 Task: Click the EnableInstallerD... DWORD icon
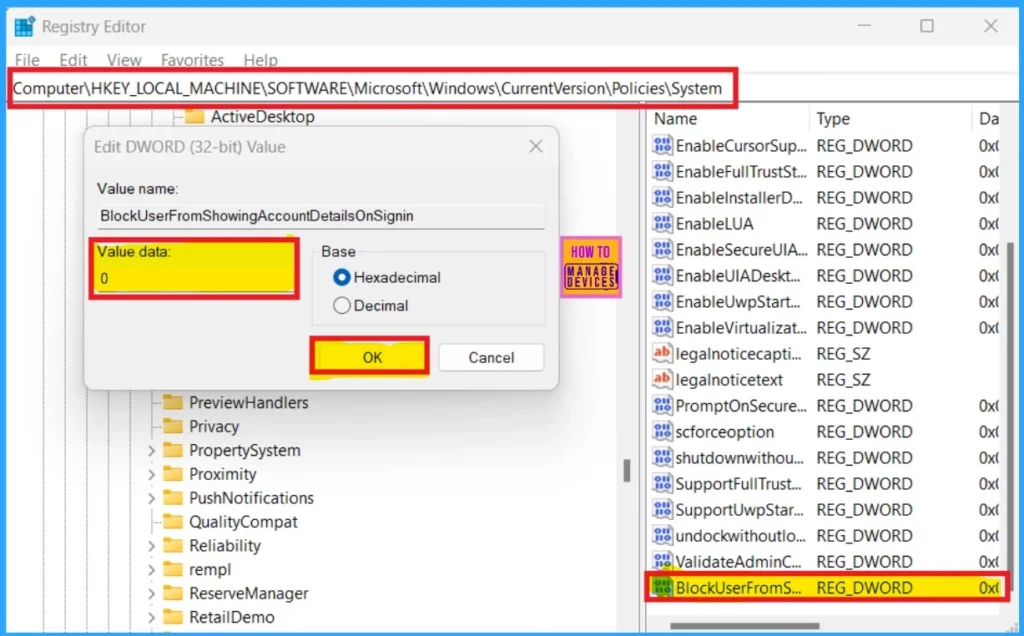point(662,197)
